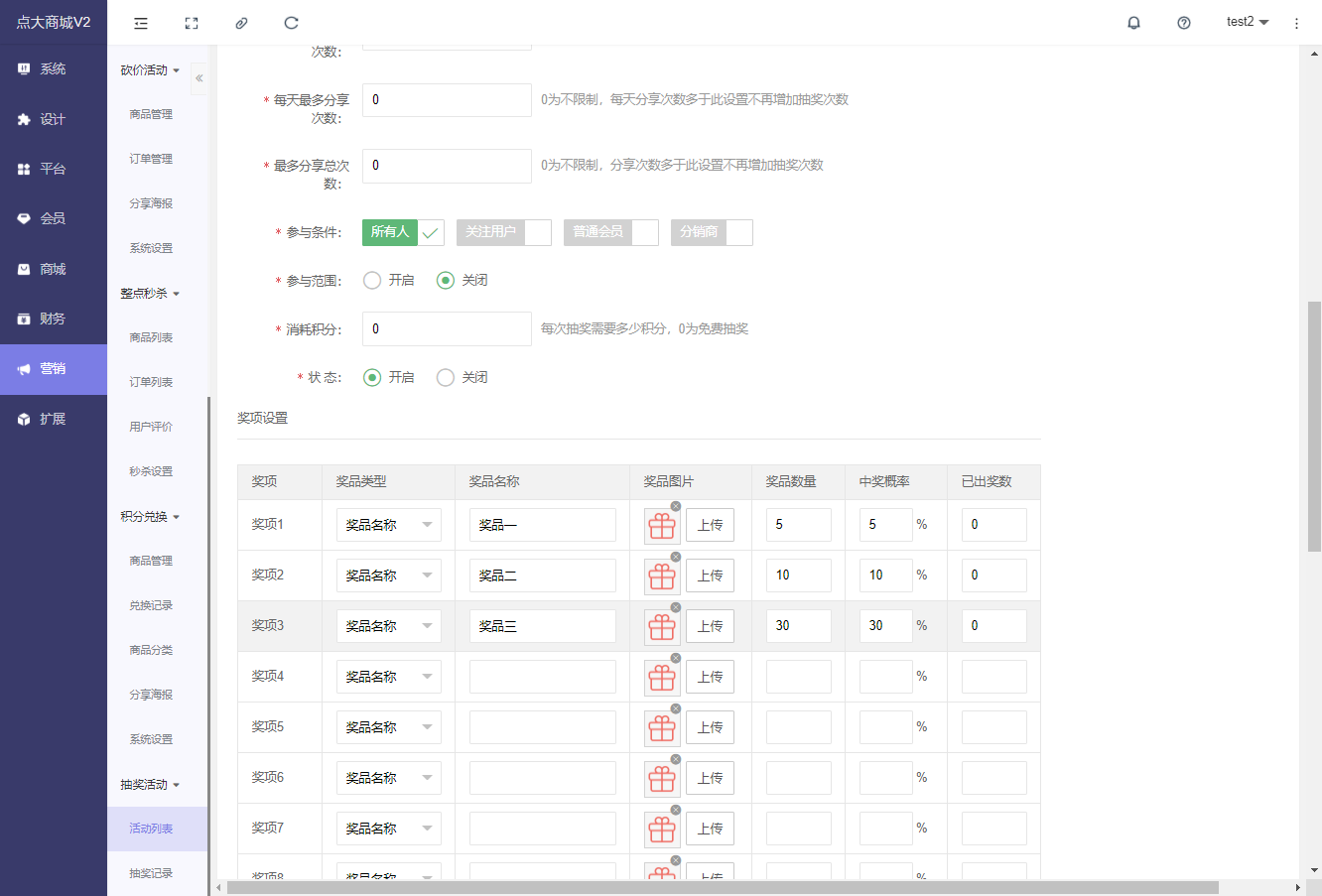Open the 奖品类型 dropdown for 奖项2
This screenshot has width=1322, height=896.
(x=389, y=576)
